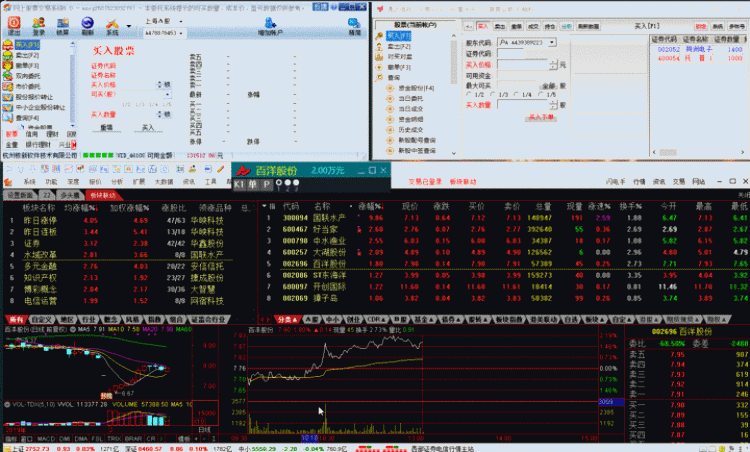Viewport: 750px width, 452px height.
Task: Select first page dot in 百洋股份 widget
Action: pos(279,183)
